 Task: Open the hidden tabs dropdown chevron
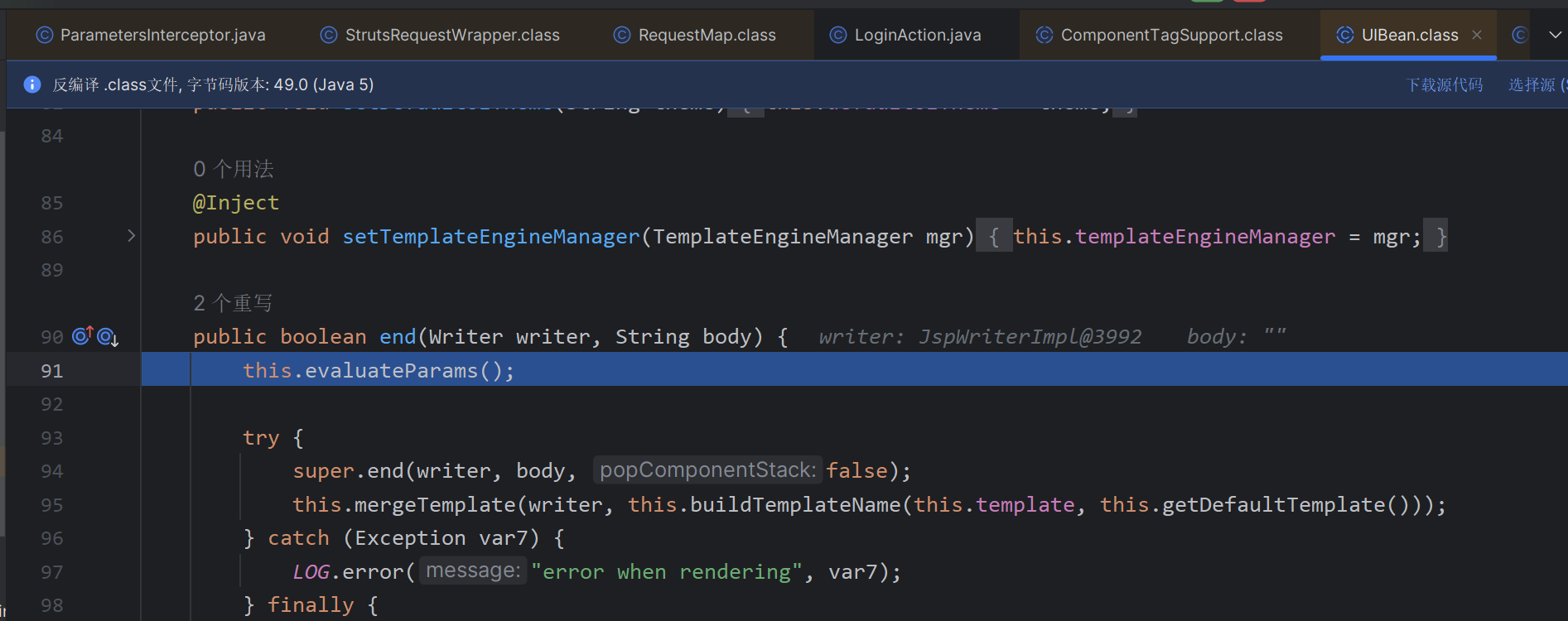point(1555,35)
